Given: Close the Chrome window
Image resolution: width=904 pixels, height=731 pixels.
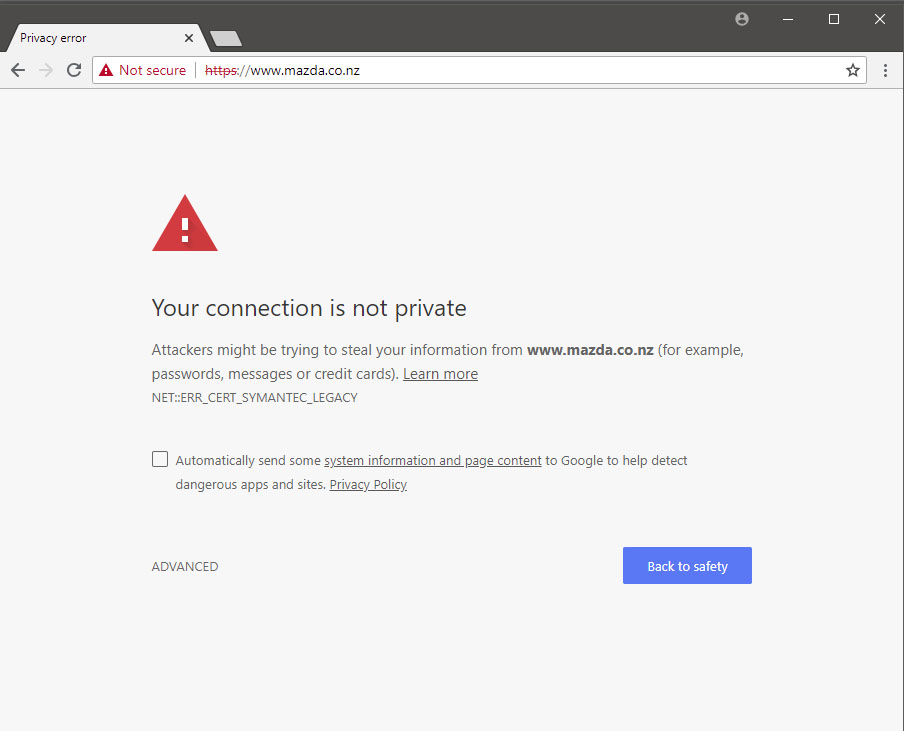Looking at the screenshot, I should point(880,19).
